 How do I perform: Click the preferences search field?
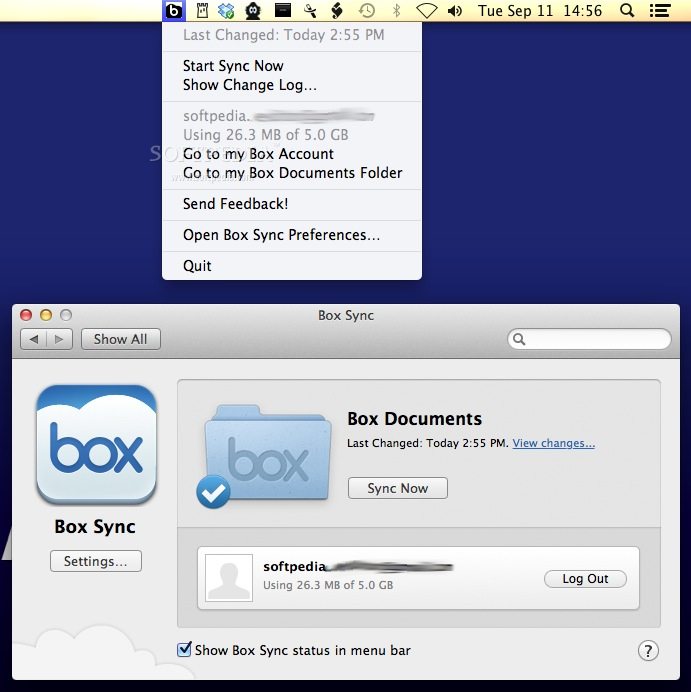click(x=589, y=339)
